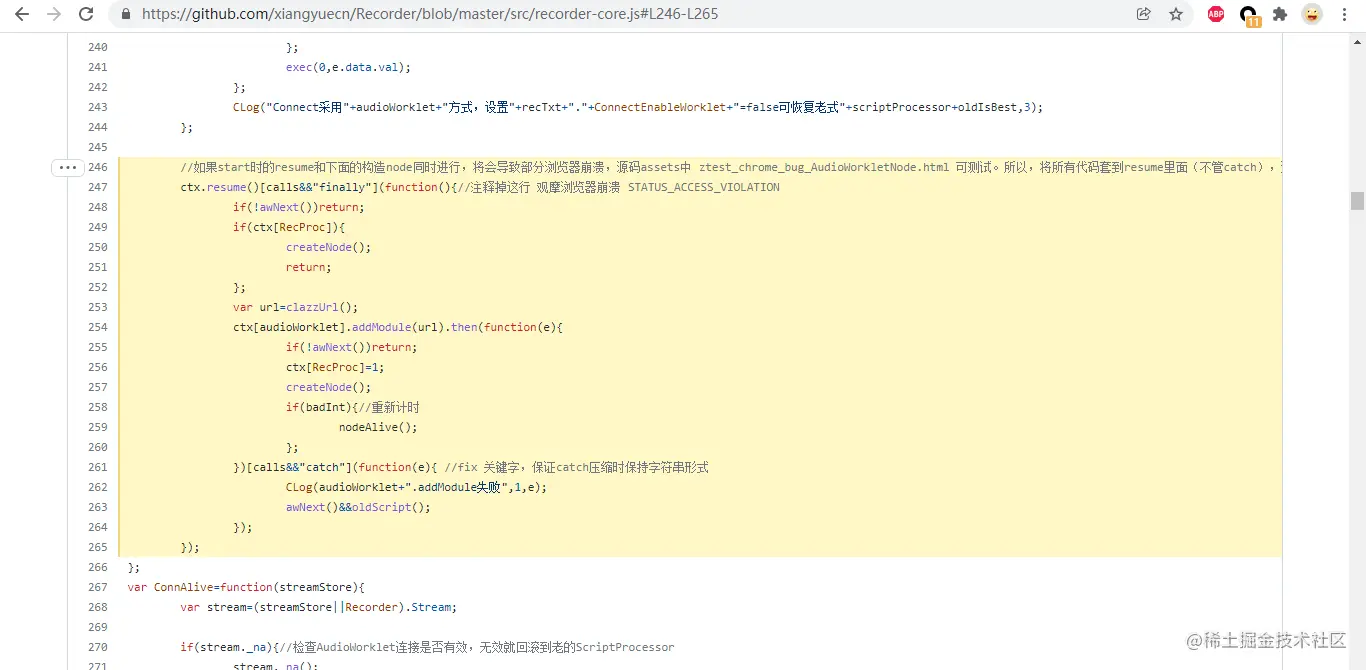Bookmark this page with the star icon
The image size is (1366, 670).
point(1176,14)
